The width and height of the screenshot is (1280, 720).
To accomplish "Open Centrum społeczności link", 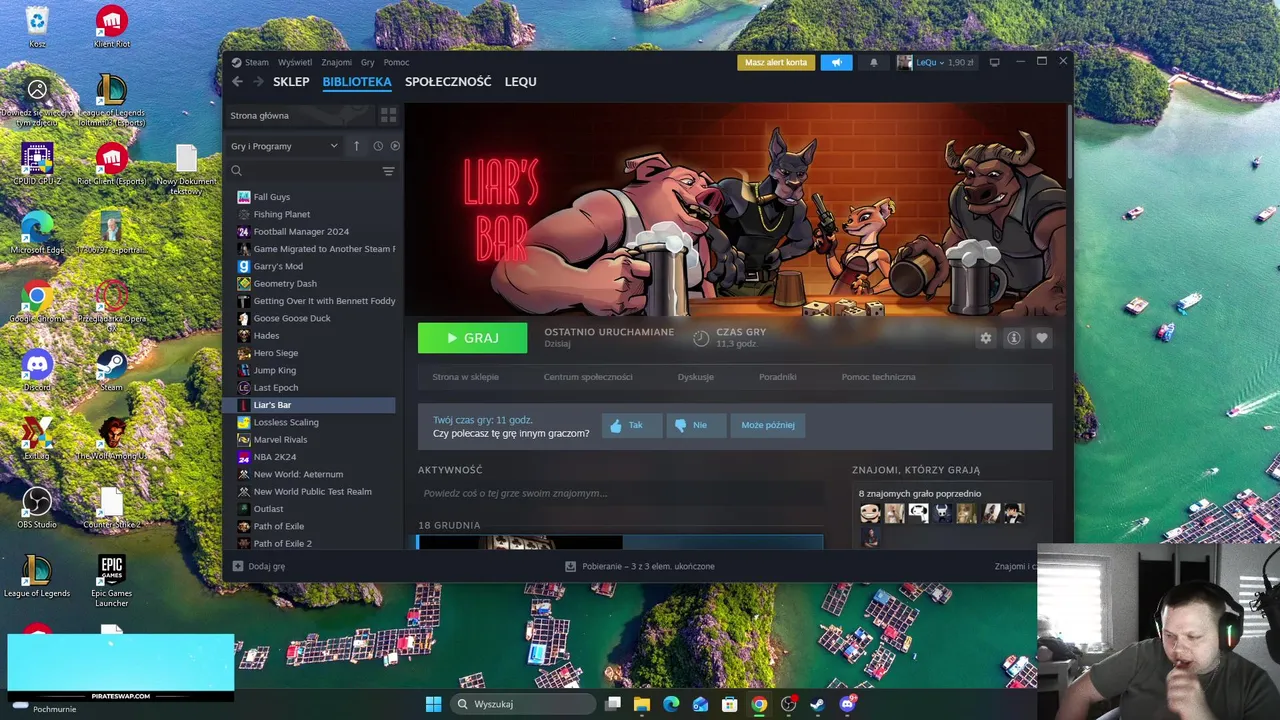I will click(x=588, y=377).
